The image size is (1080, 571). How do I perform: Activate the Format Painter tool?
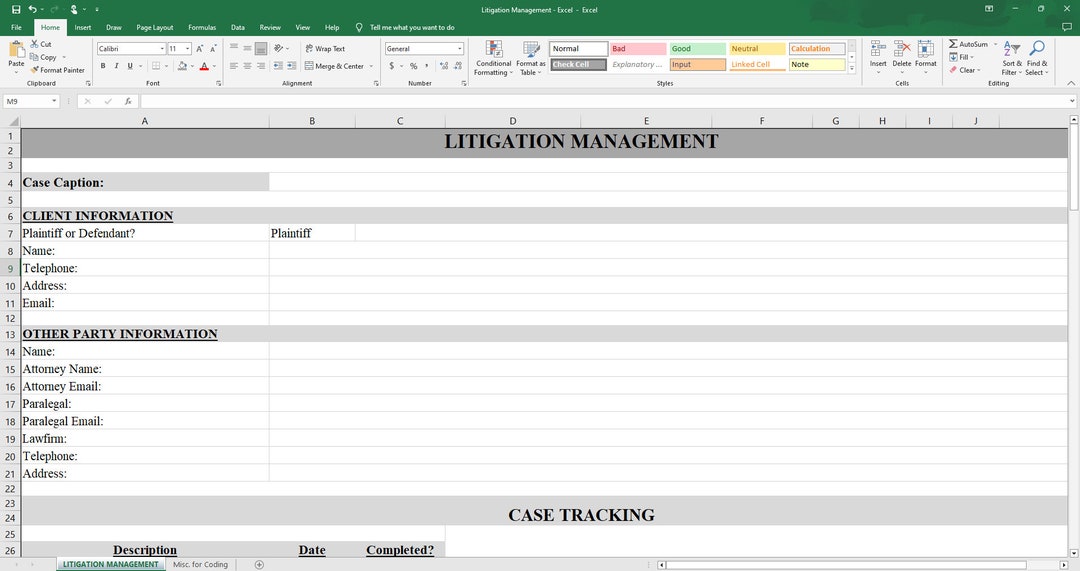tap(57, 70)
